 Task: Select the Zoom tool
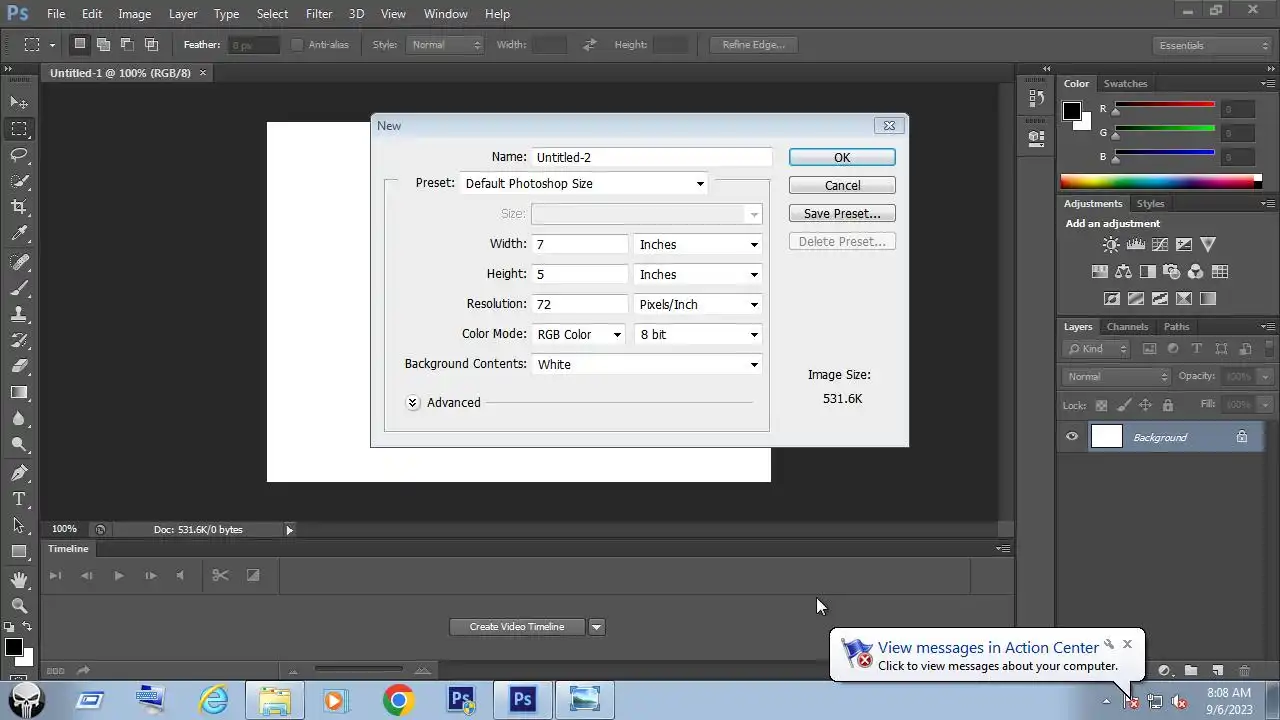point(19,605)
